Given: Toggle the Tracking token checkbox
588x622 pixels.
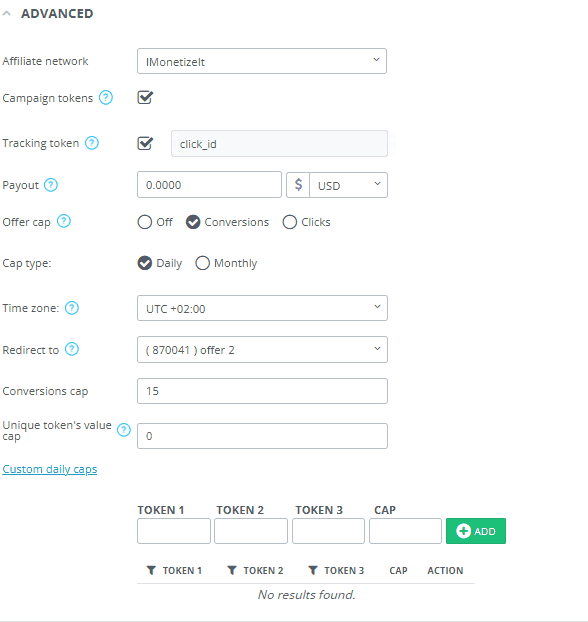Looking at the screenshot, I should (145, 143).
